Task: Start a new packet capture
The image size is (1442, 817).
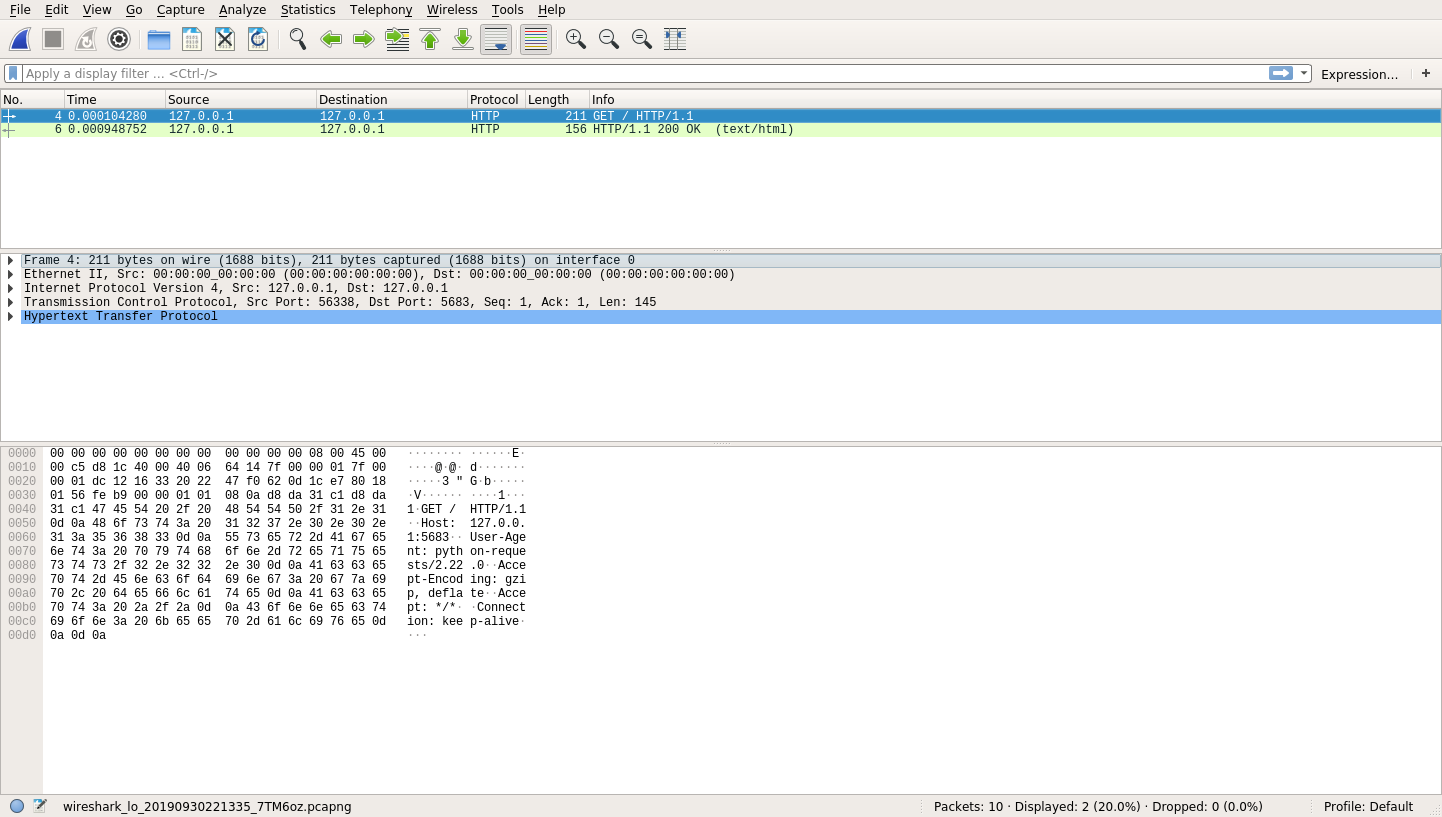Action: [x=20, y=39]
